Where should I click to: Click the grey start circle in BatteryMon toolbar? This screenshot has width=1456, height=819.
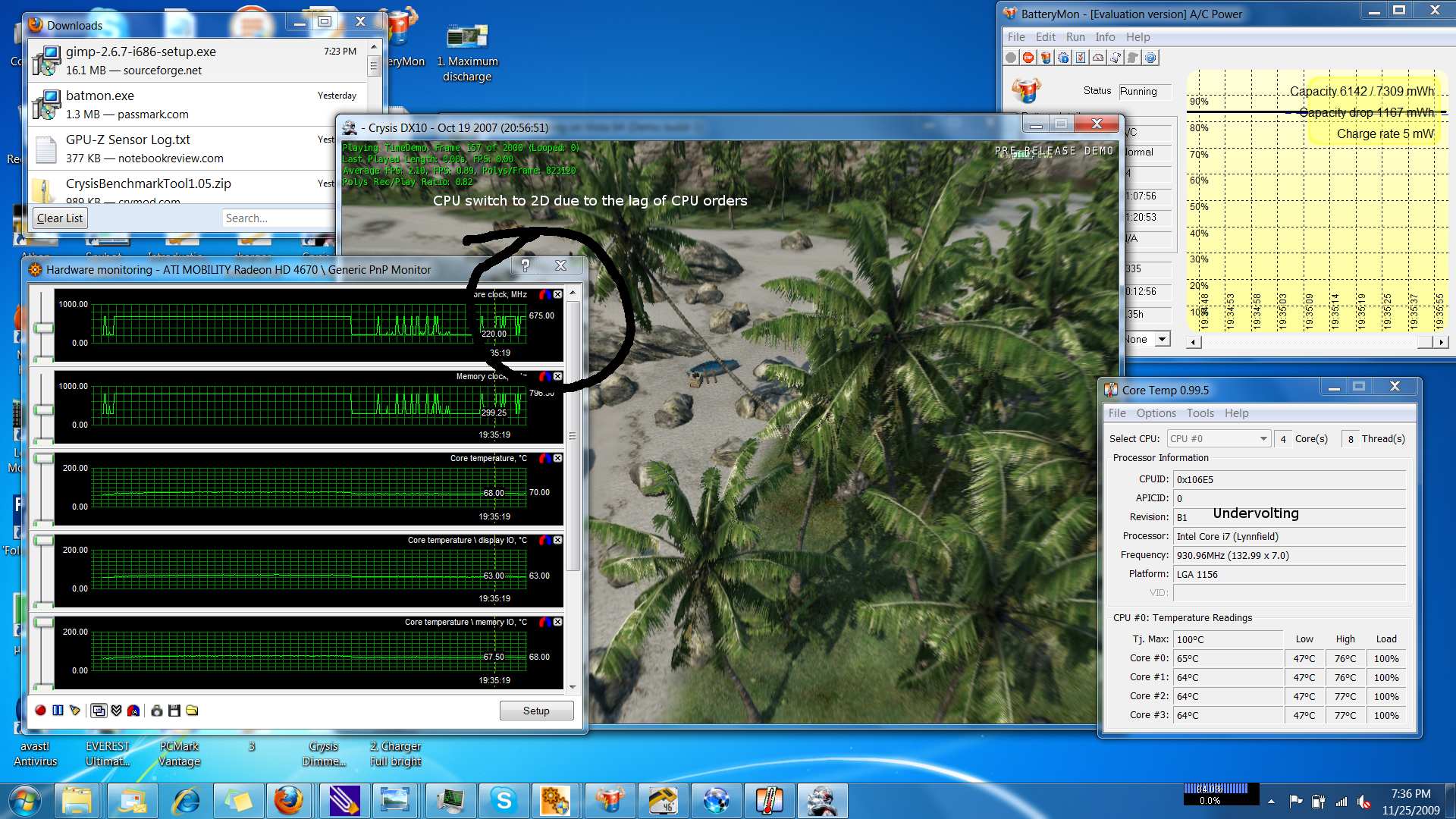1011,58
